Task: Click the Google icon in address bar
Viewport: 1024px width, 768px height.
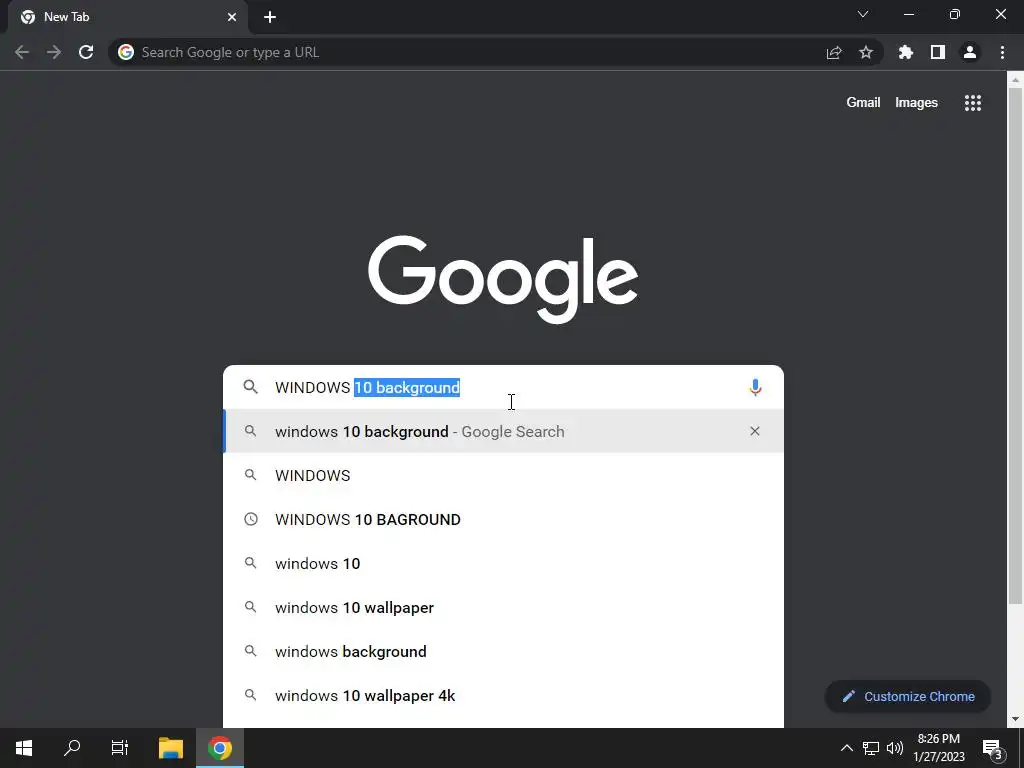Action: pos(126,52)
